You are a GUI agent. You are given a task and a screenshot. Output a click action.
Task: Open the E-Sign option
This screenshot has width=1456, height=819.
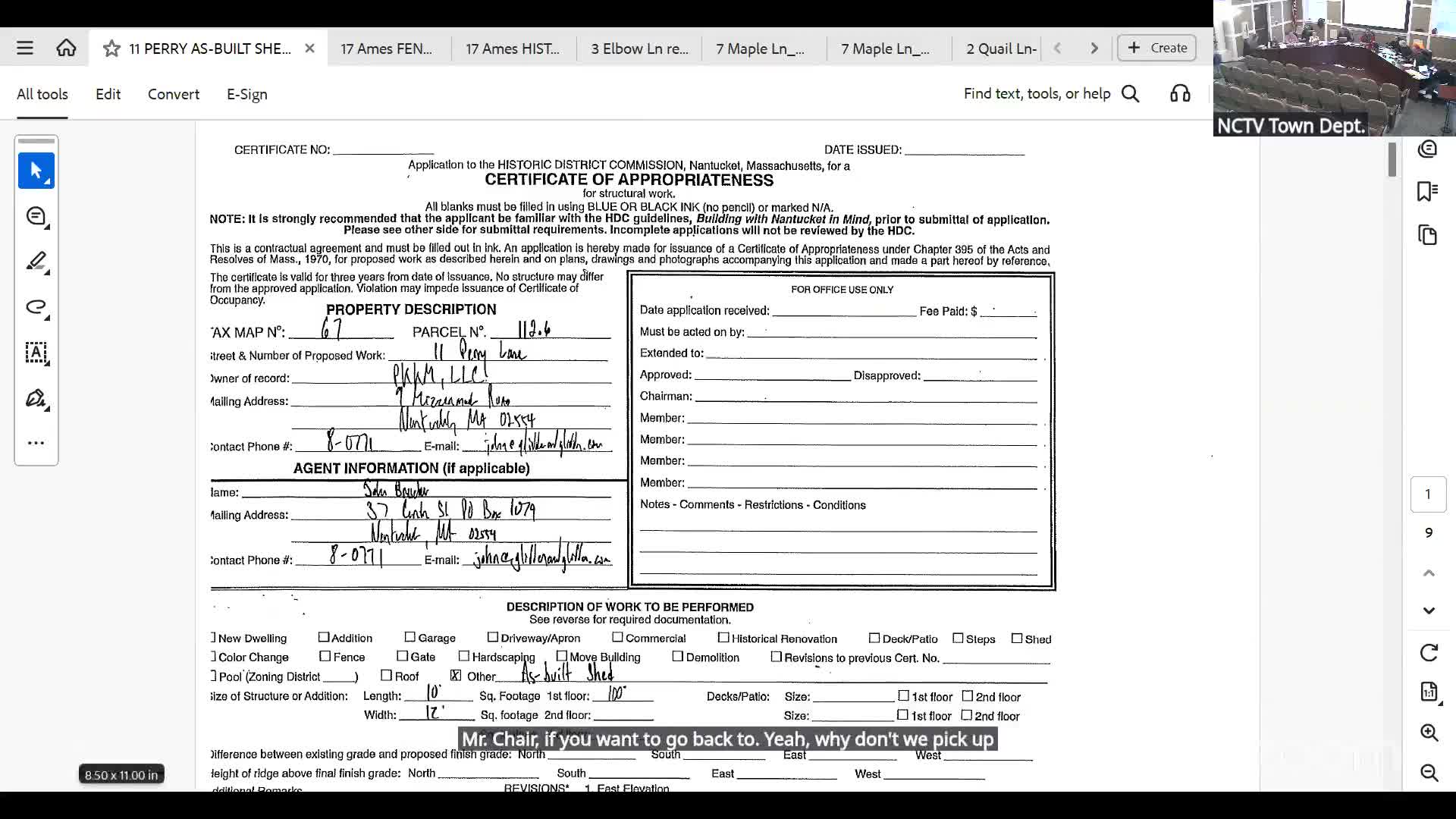click(x=247, y=94)
